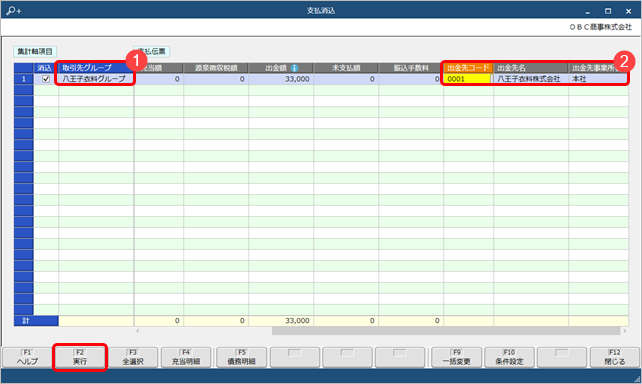Click the horizontal scrollbar right arrow
The image size is (642, 384).
tap(624, 331)
